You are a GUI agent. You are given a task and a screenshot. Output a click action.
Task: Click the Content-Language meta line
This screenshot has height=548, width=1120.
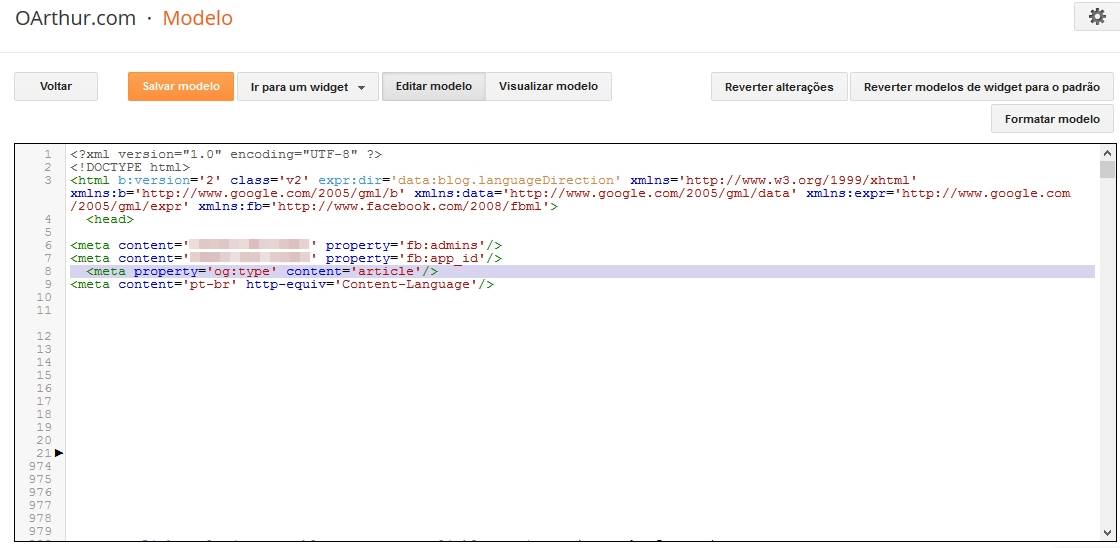[282, 284]
